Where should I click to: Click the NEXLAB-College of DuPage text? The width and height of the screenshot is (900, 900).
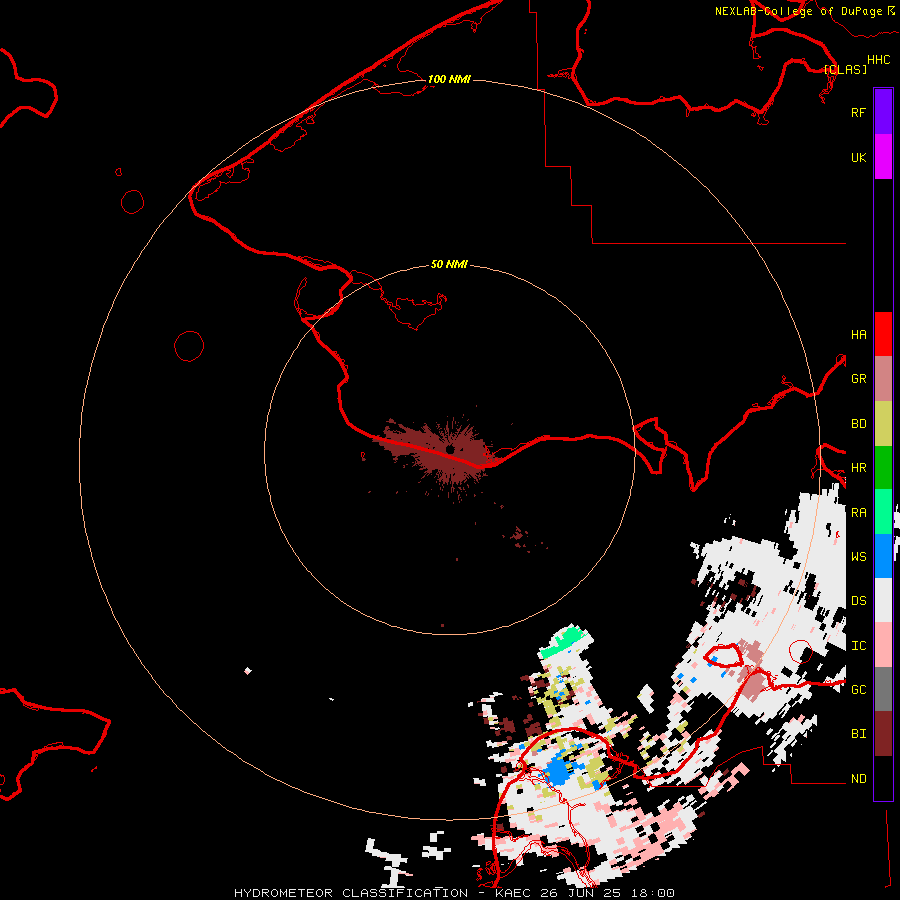coord(798,11)
